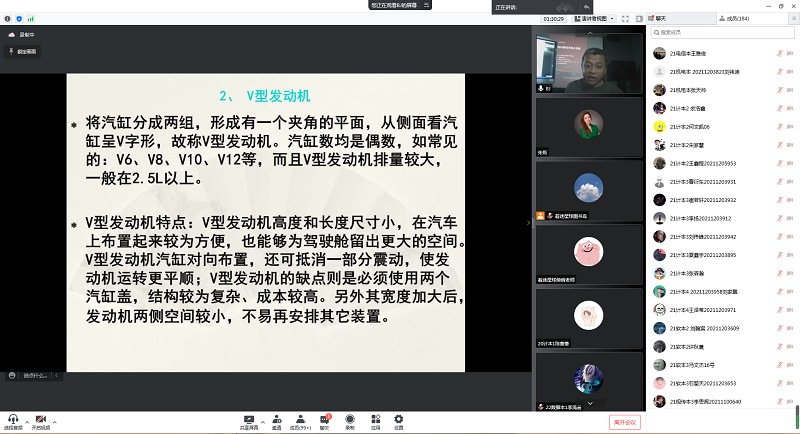Screen dimensions: 800x434
Task: Select member row ending 20211203942
Action: coord(723,237)
